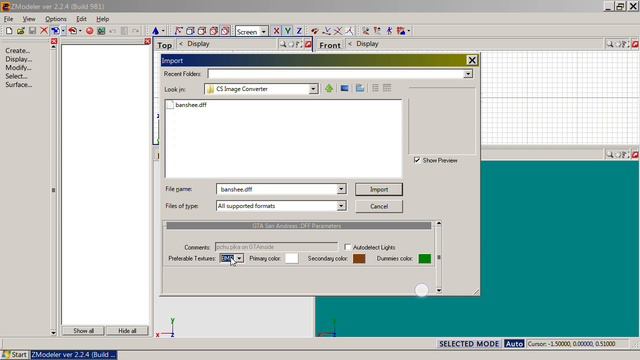
Task: Toggle the Selected Mode cube icon
Action: click(225, 31)
